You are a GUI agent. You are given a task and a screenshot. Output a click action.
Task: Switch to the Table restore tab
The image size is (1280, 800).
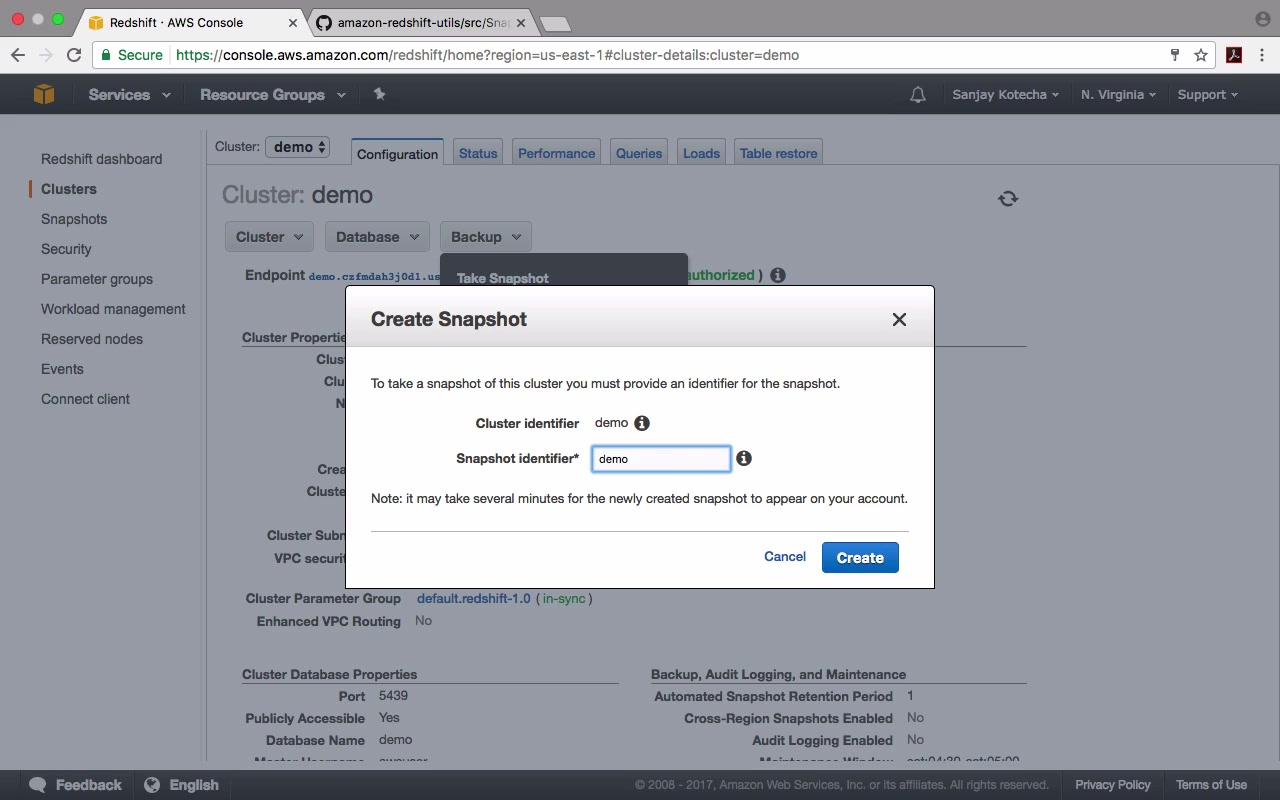point(778,153)
